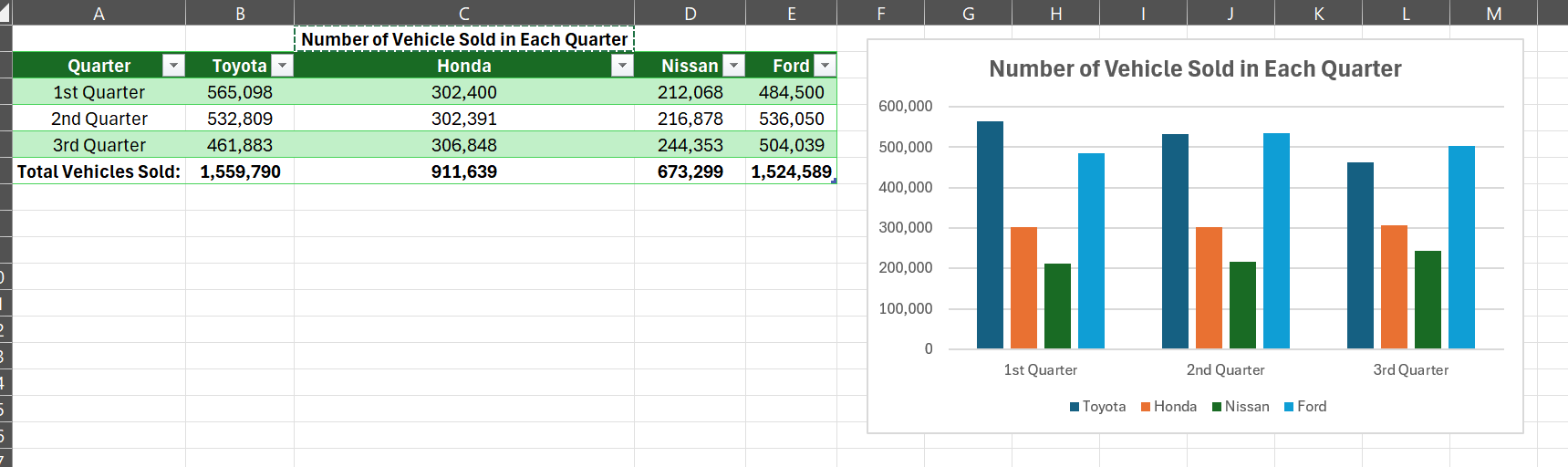1568x467 pixels.
Task: Click the Nissan header cell
Action: [x=691, y=66]
